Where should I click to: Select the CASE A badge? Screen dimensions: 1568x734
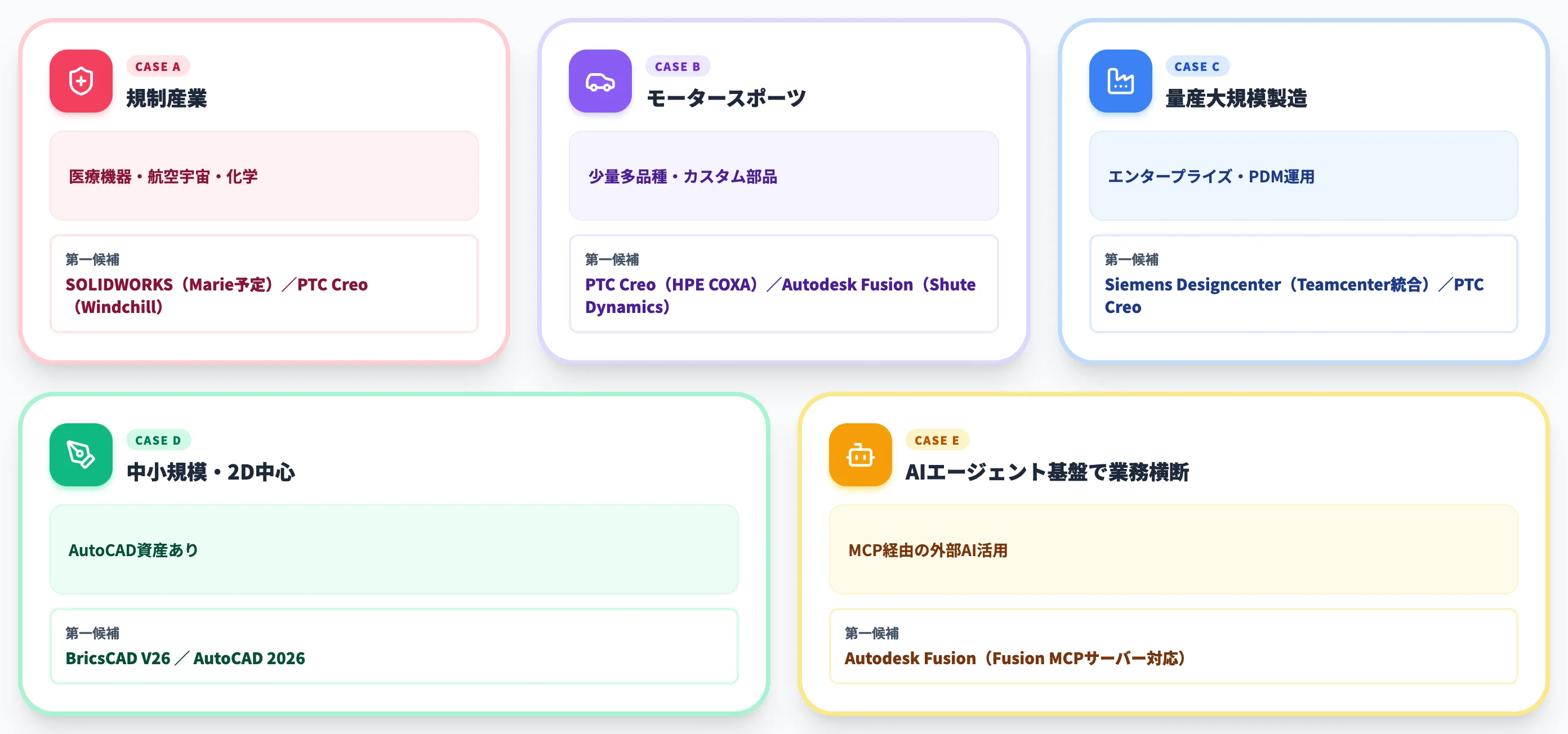(x=158, y=66)
